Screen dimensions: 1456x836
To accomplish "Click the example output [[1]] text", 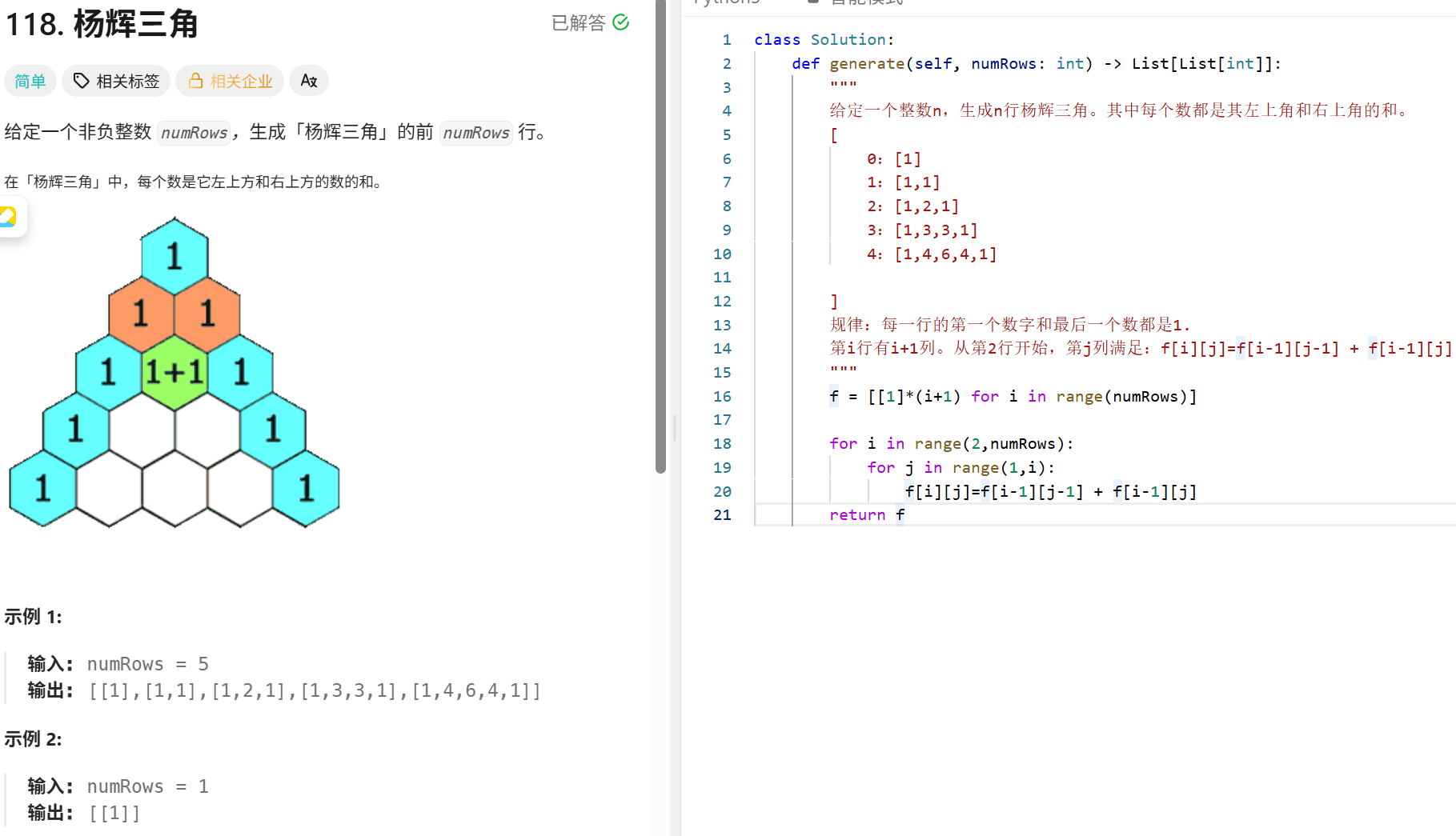I will pyautogui.click(x=114, y=813).
